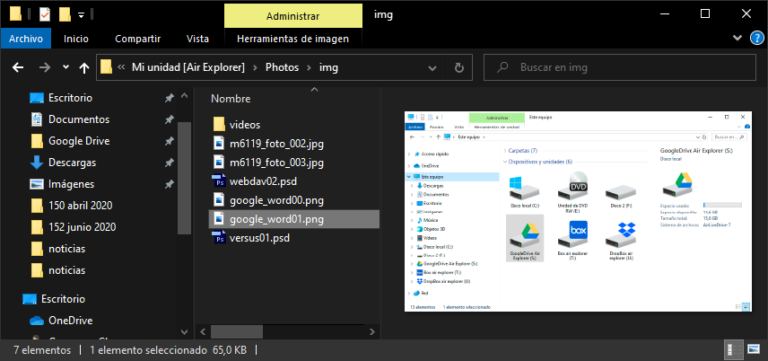Click the img breadcrumb segment

pyautogui.click(x=329, y=68)
